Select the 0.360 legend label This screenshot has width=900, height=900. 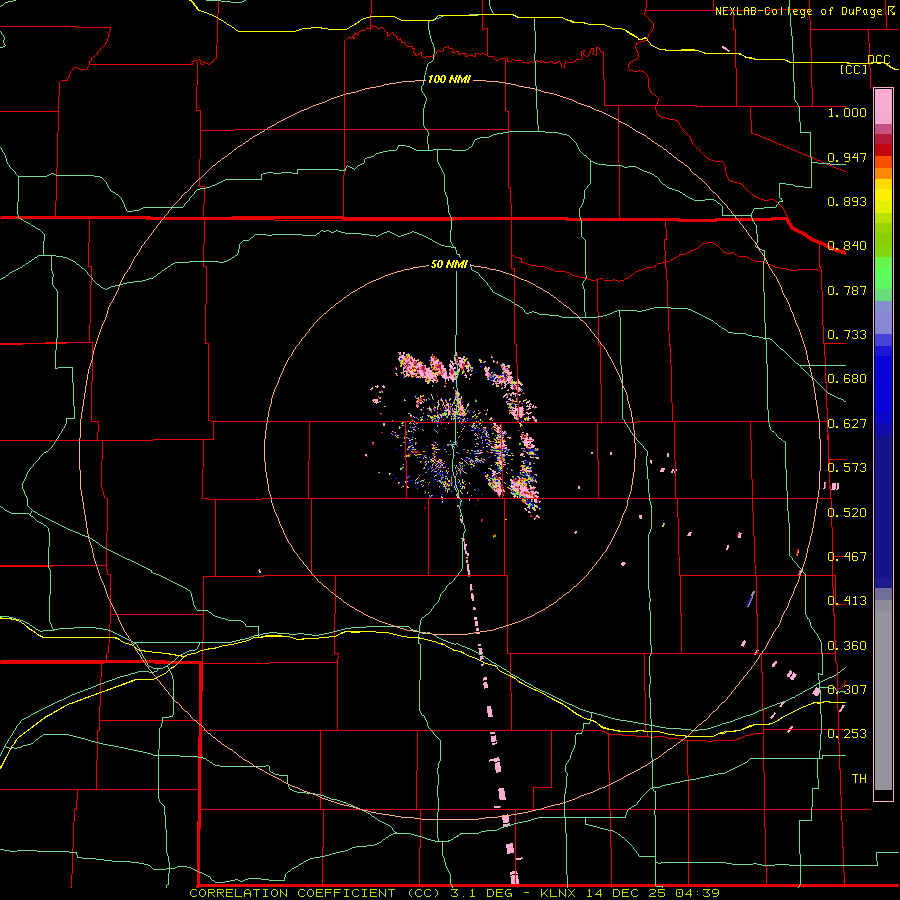(847, 646)
